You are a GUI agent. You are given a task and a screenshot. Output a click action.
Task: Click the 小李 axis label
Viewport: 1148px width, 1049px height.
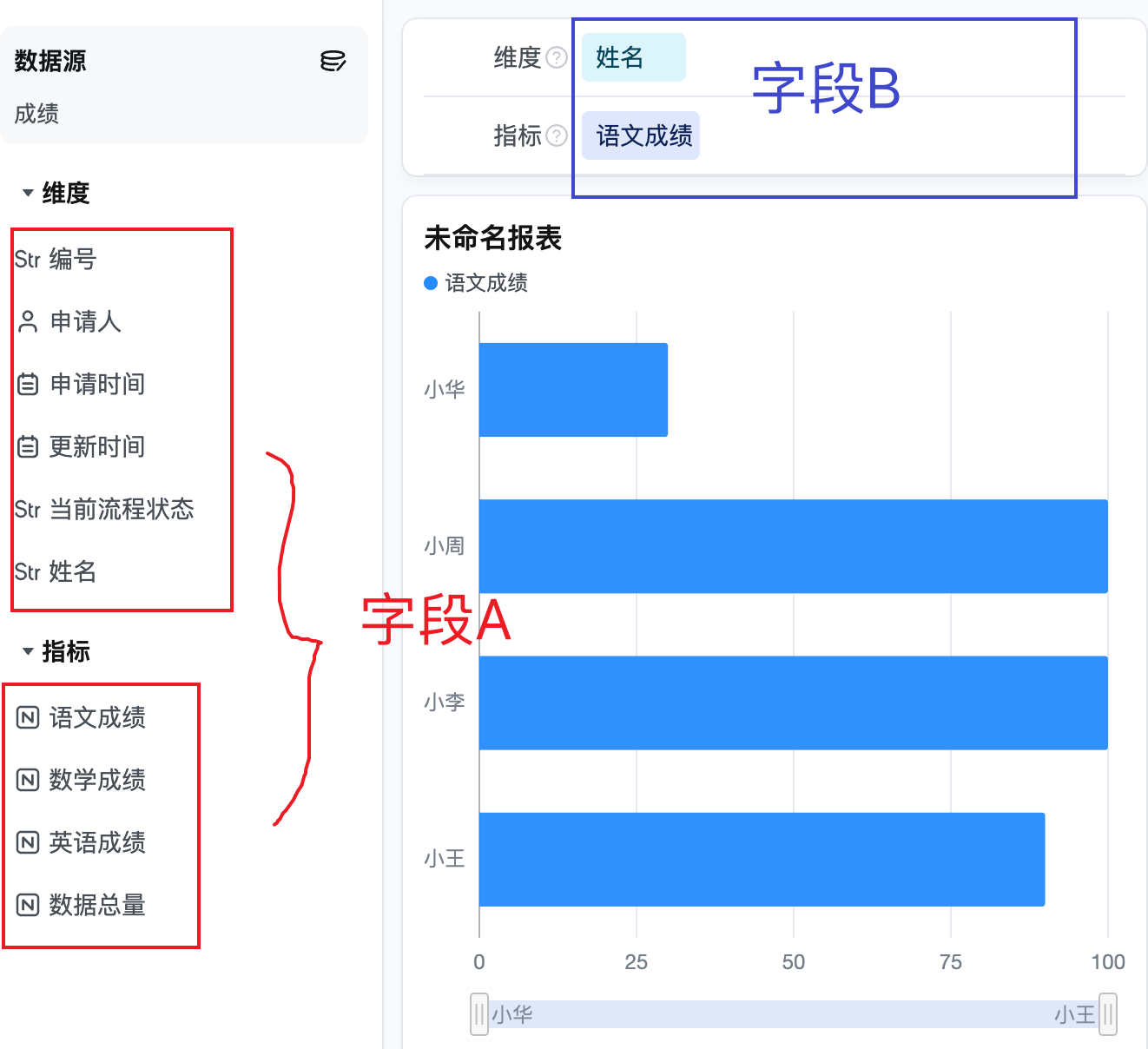(445, 703)
